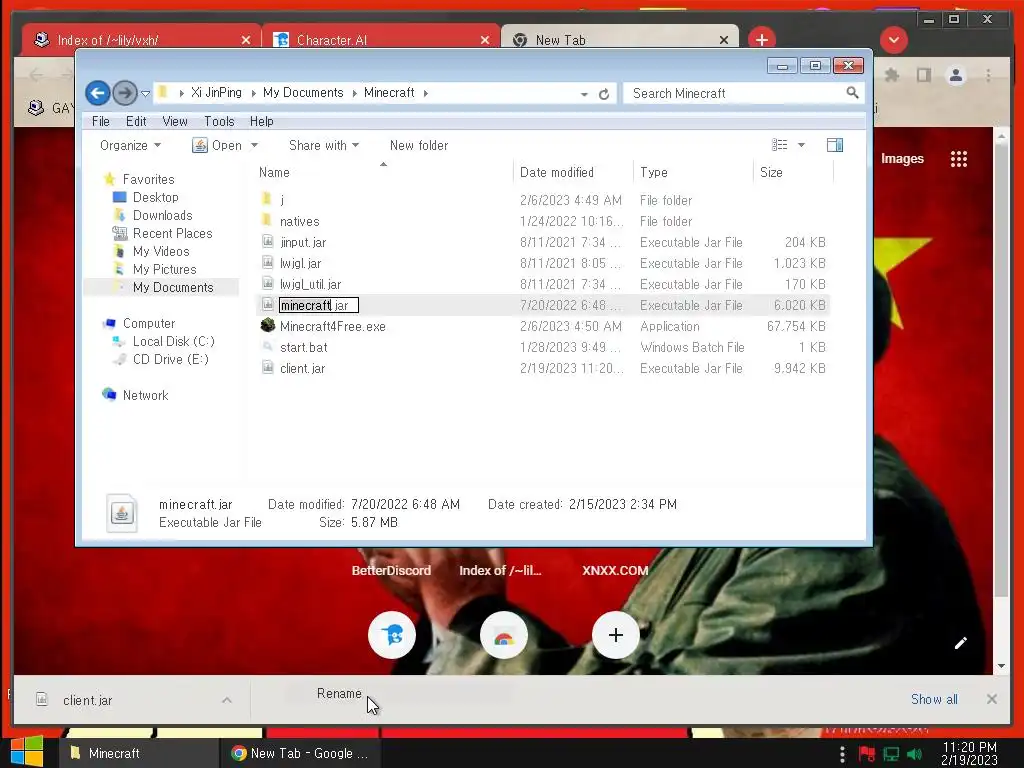Click the customize page pencil icon
1024x768 pixels.
[961, 643]
